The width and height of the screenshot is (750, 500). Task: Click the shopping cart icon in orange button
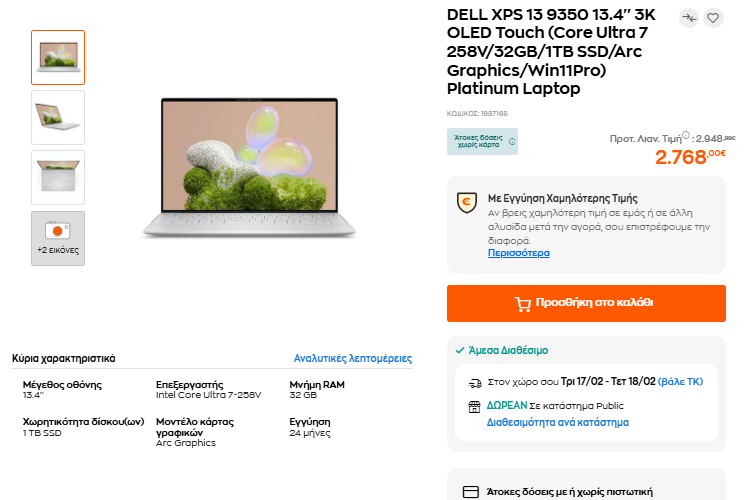[x=522, y=303]
